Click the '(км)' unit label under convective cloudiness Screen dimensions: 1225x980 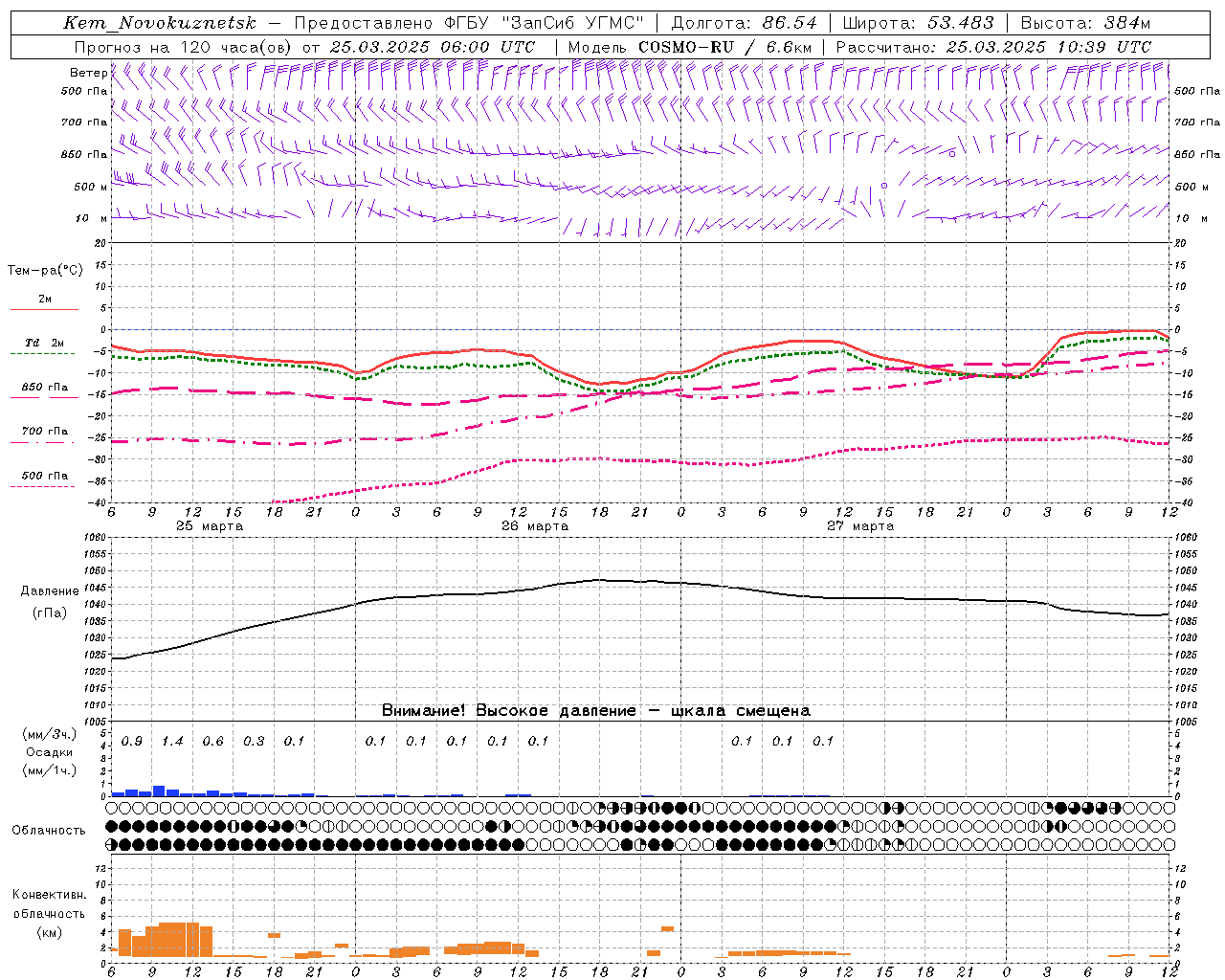(x=49, y=932)
